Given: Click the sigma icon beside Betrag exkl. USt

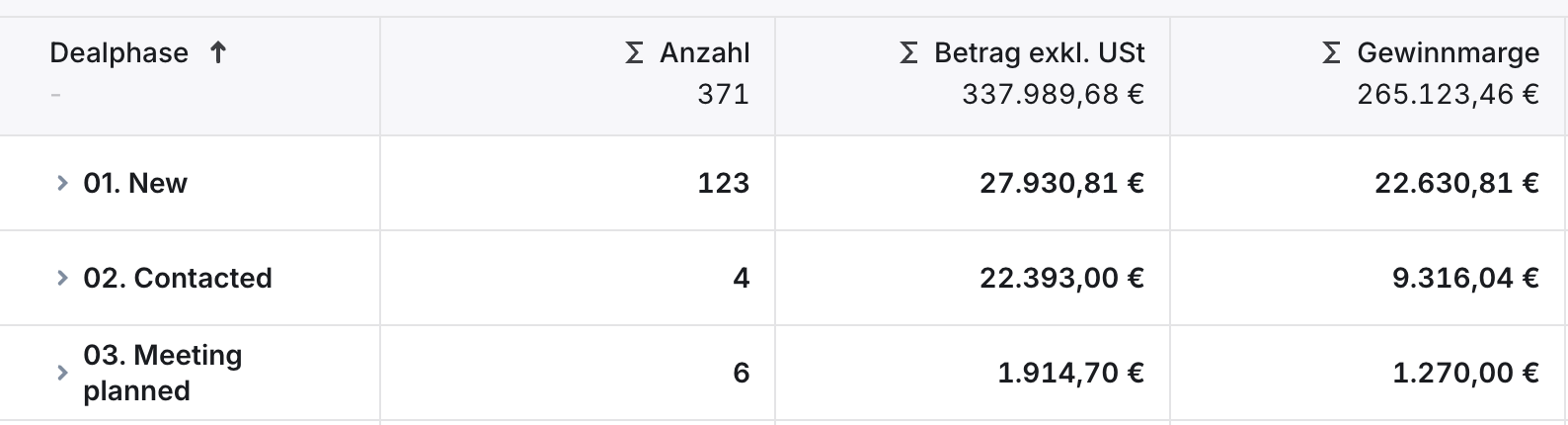Looking at the screenshot, I should 909,52.
